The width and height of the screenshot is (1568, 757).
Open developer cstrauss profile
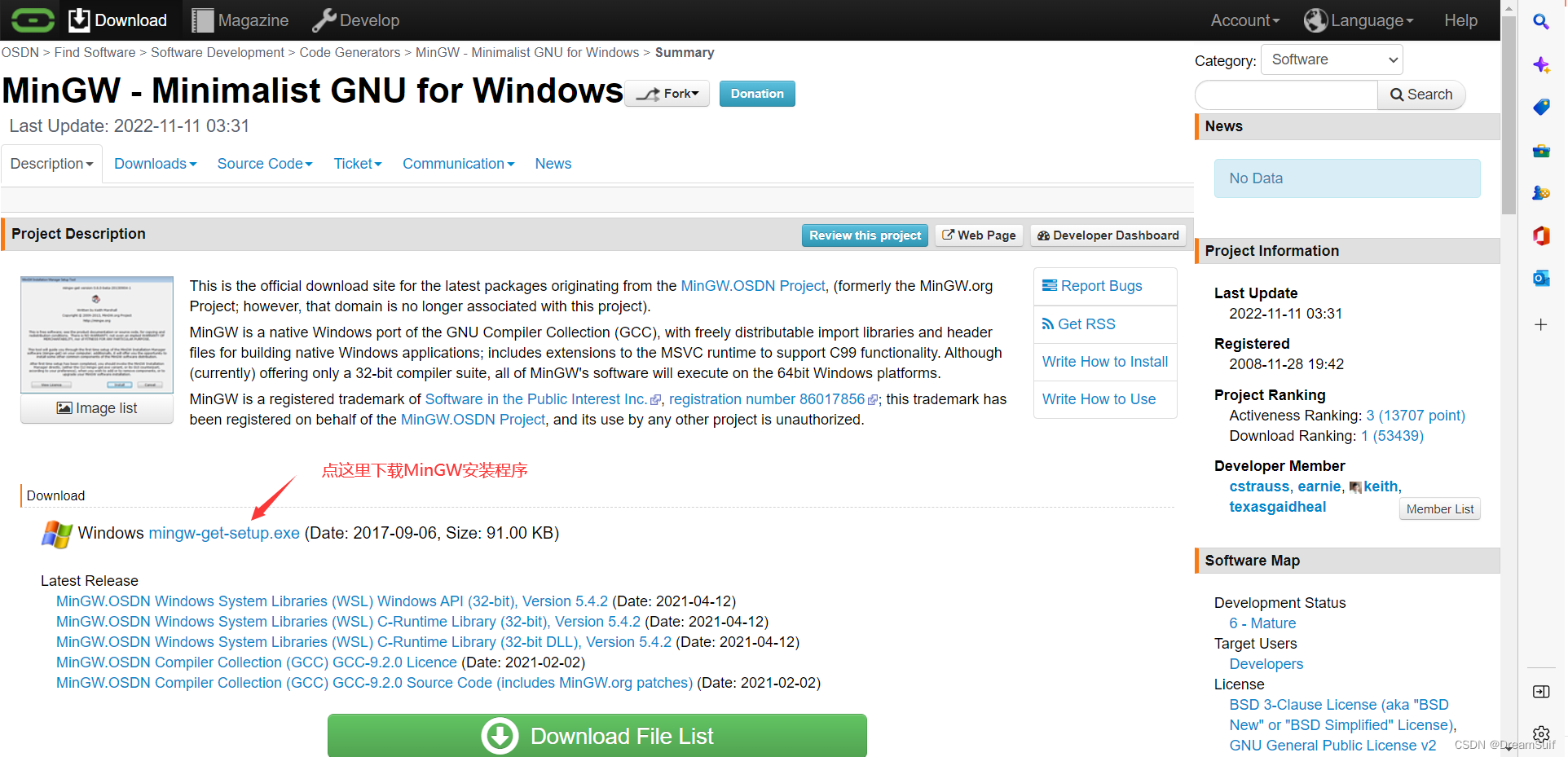pos(1259,486)
